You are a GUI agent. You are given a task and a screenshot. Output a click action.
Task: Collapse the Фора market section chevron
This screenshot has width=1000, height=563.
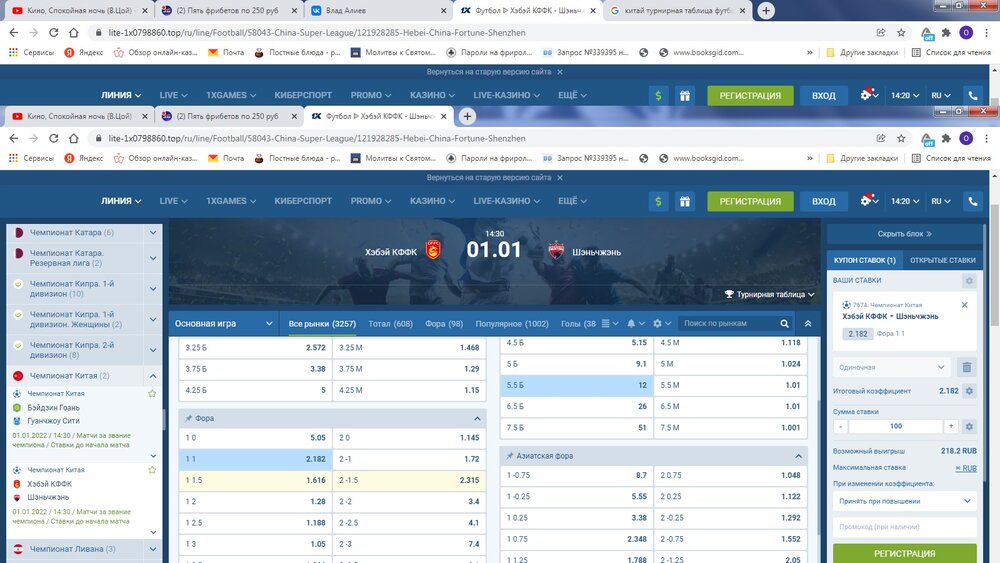[x=477, y=418]
